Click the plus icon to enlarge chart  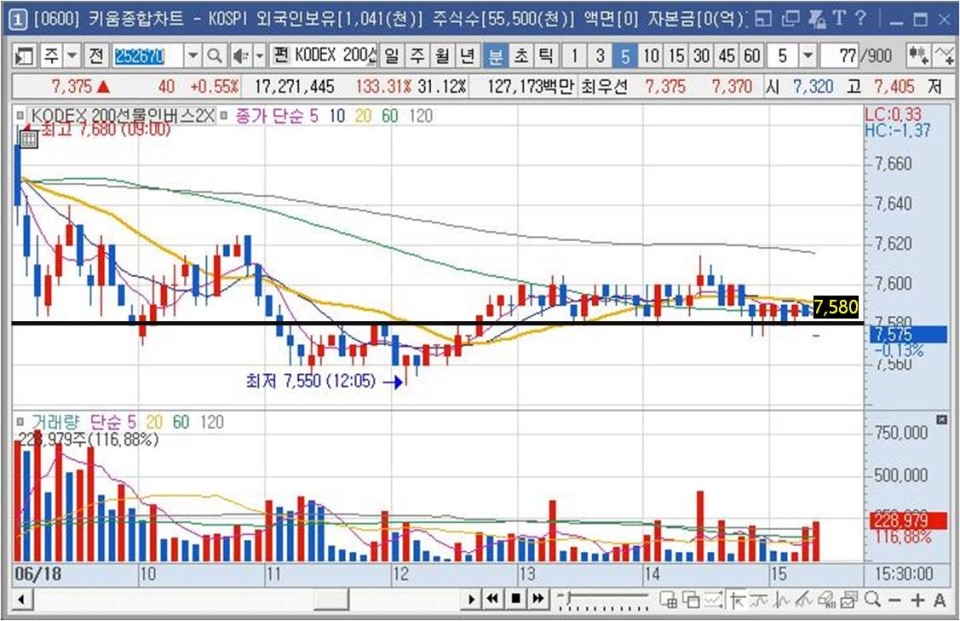point(917,599)
